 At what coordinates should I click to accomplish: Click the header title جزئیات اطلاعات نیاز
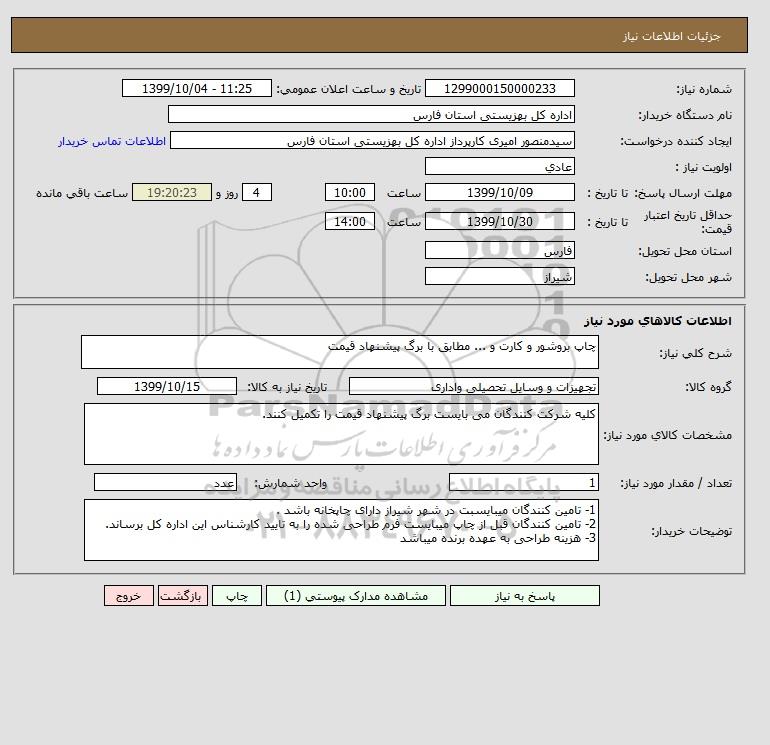tap(671, 36)
